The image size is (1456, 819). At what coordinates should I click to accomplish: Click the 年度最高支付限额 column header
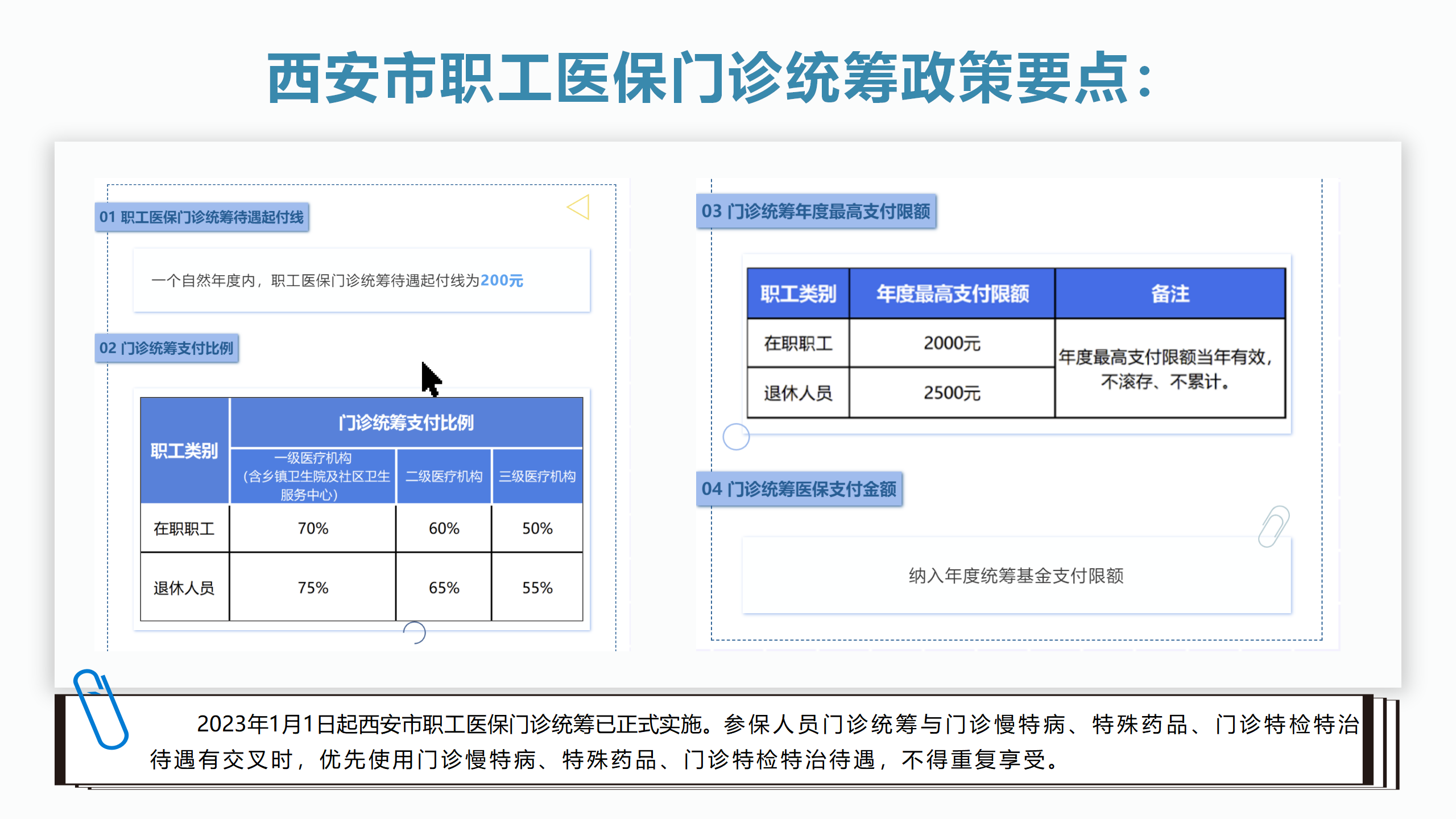coord(952,294)
